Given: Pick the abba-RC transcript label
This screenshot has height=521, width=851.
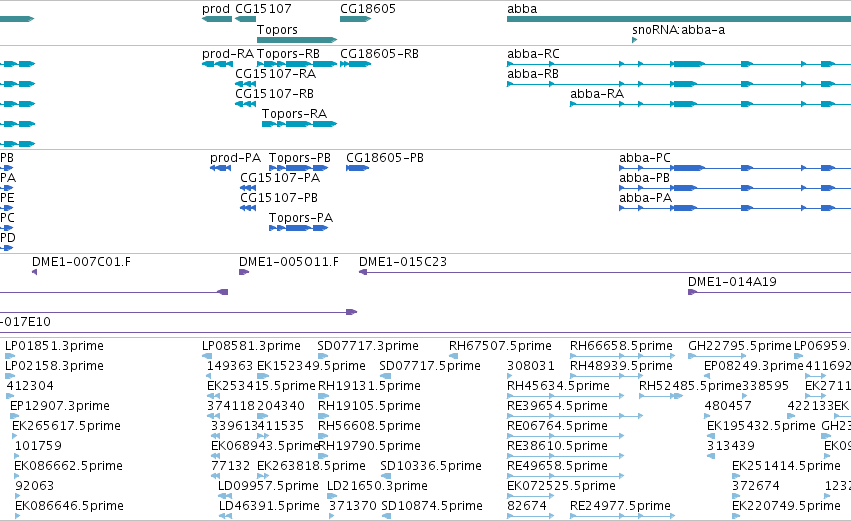Looking at the screenshot, I should pos(533,54).
